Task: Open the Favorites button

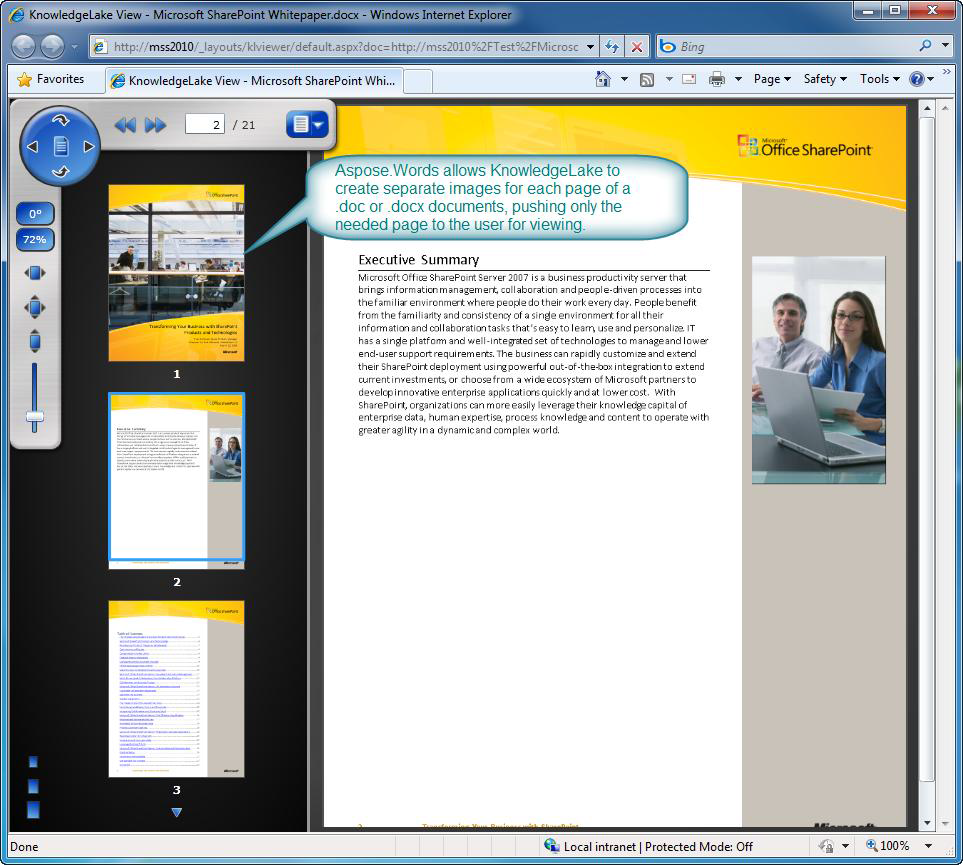Action: pyautogui.click(x=50, y=79)
